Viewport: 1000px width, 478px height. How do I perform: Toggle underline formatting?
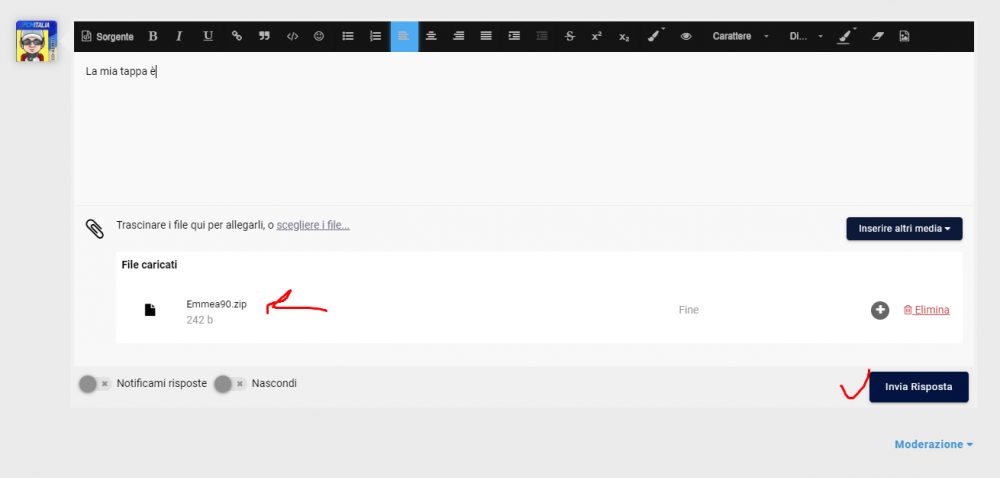[208, 37]
